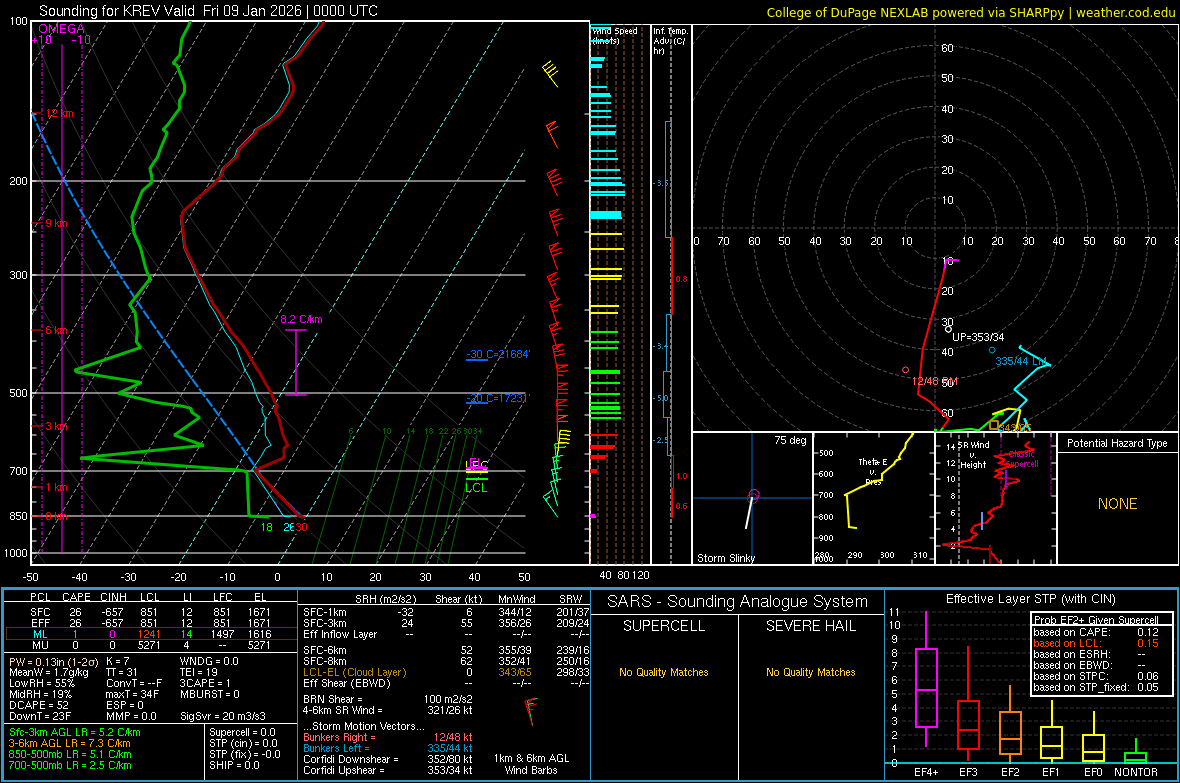Click the 'DCAPE = 52' value
This screenshot has height=783, width=1180.
(x=39, y=705)
